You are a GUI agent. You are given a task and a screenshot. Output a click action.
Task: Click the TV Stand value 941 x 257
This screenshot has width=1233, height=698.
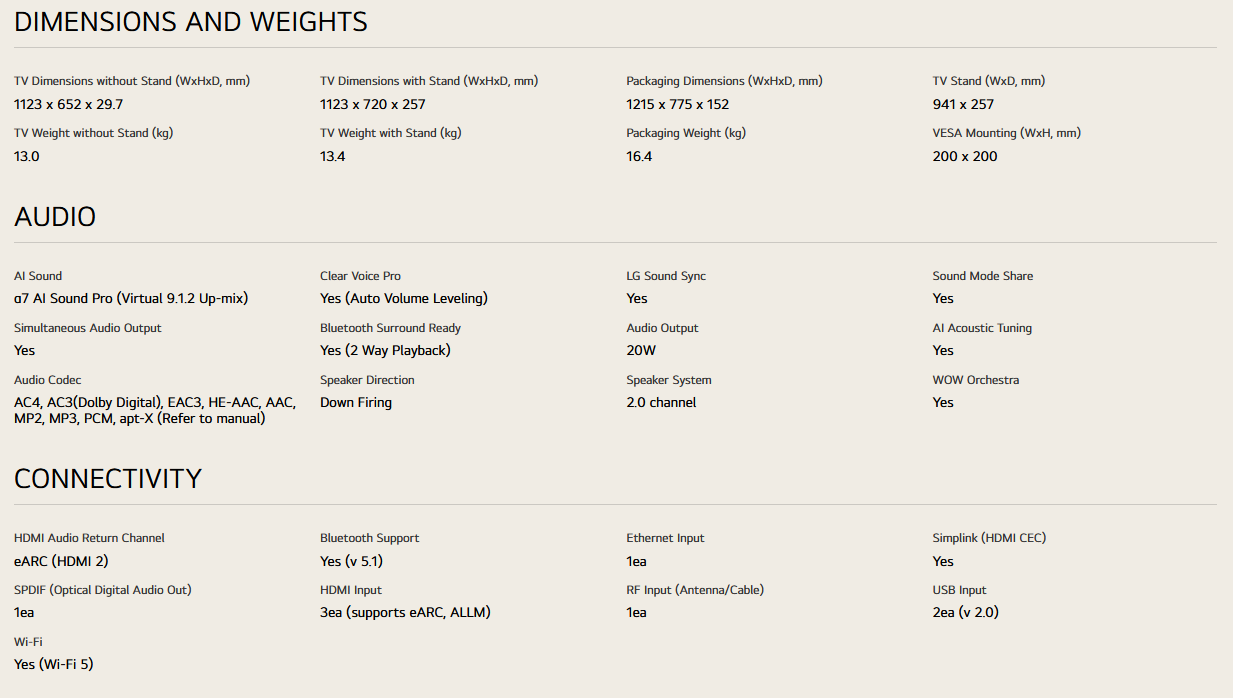pyautogui.click(x=963, y=104)
